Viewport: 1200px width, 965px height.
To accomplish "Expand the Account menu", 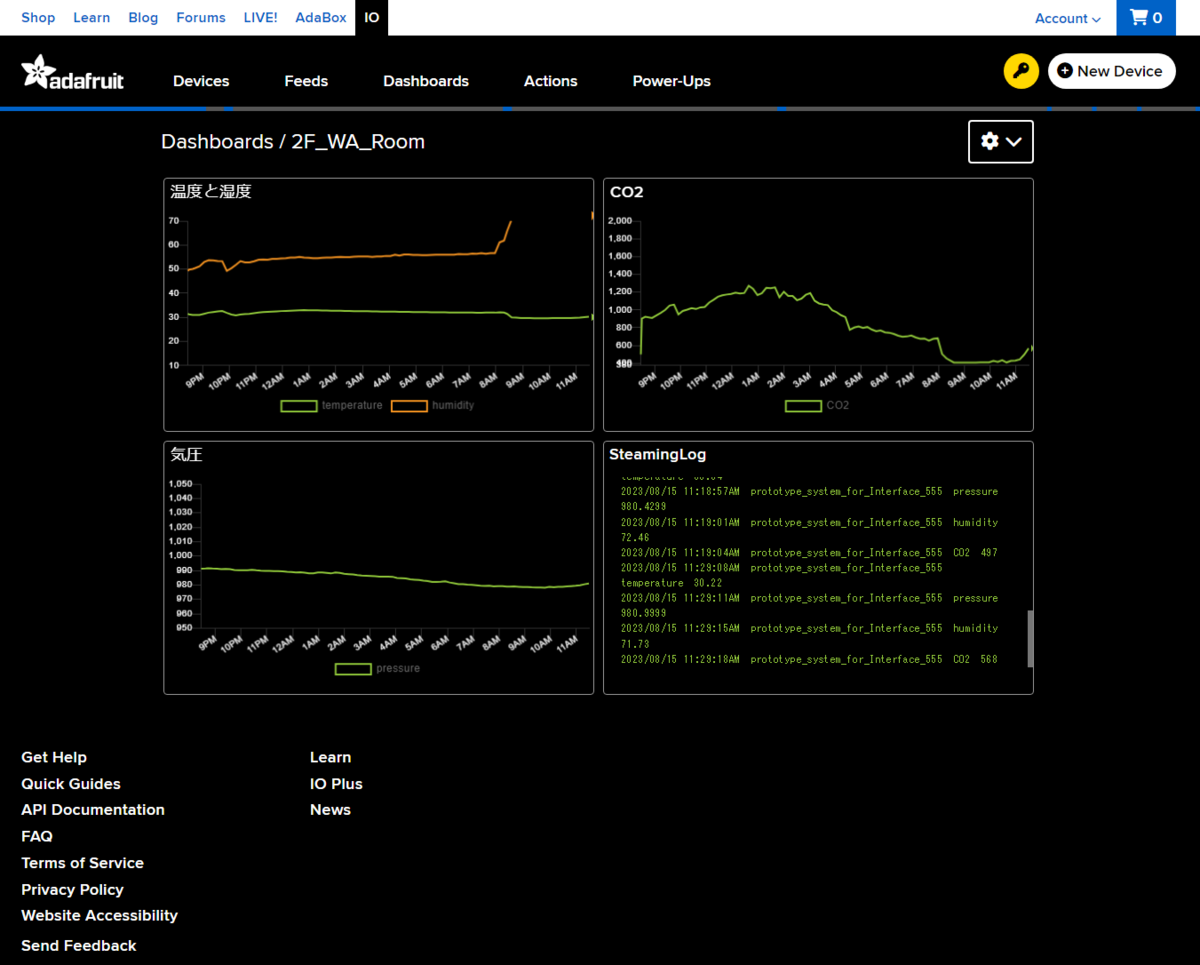I will click(x=1068, y=18).
